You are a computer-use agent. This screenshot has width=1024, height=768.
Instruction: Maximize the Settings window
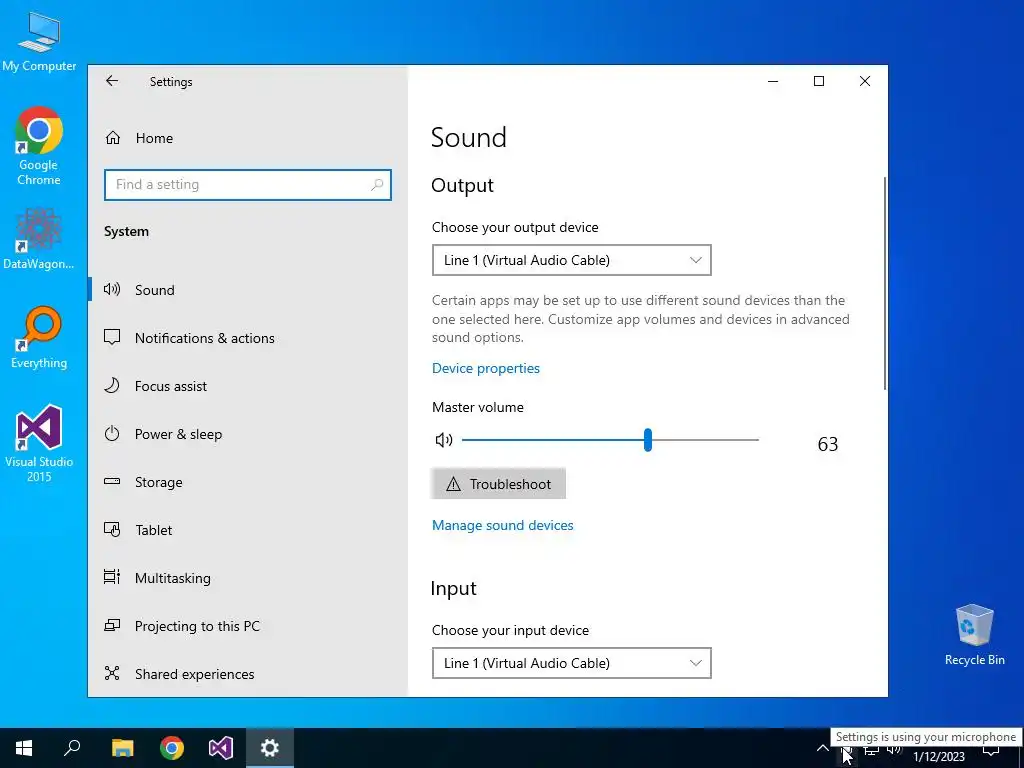[x=819, y=81]
